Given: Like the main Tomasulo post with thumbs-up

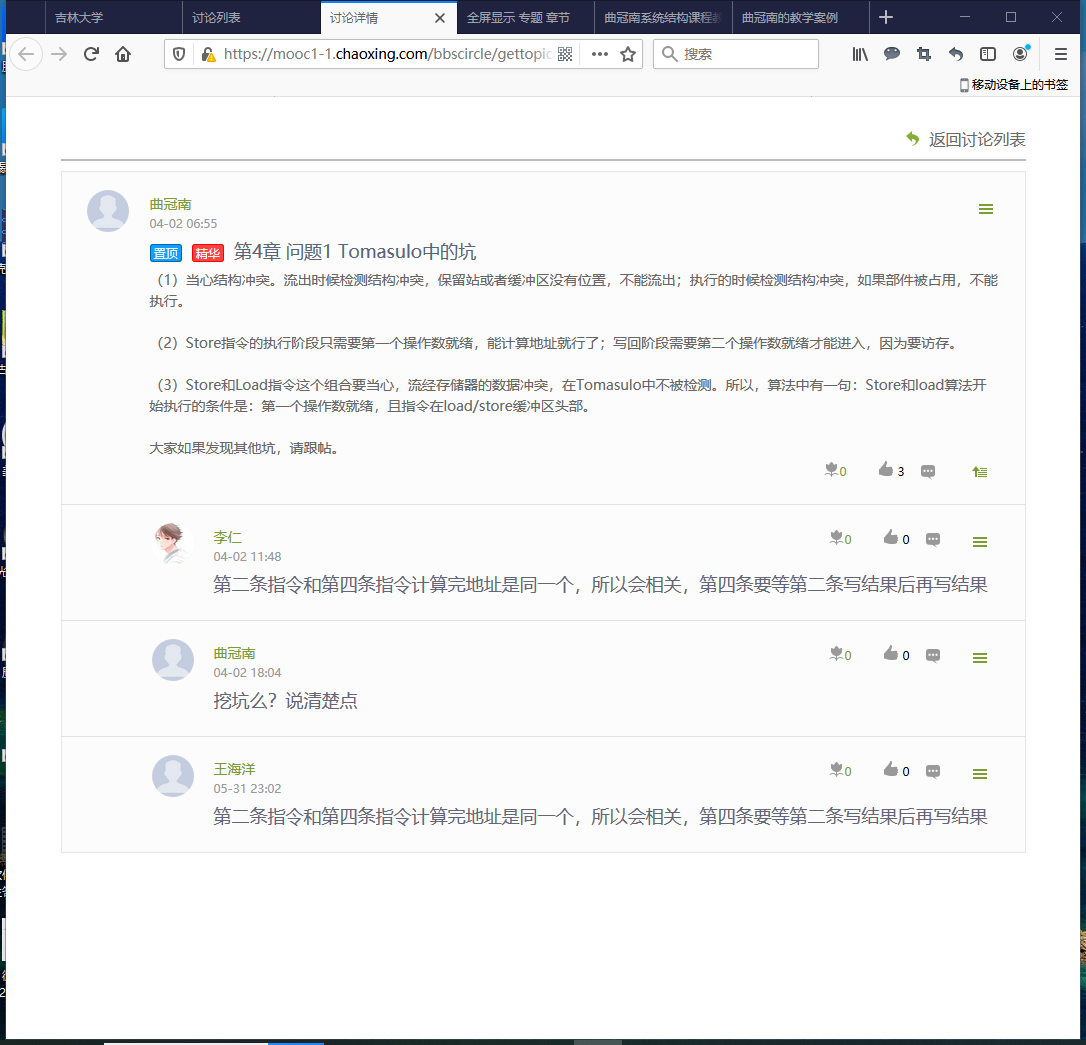Looking at the screenshot, I should tap(885, 470).
